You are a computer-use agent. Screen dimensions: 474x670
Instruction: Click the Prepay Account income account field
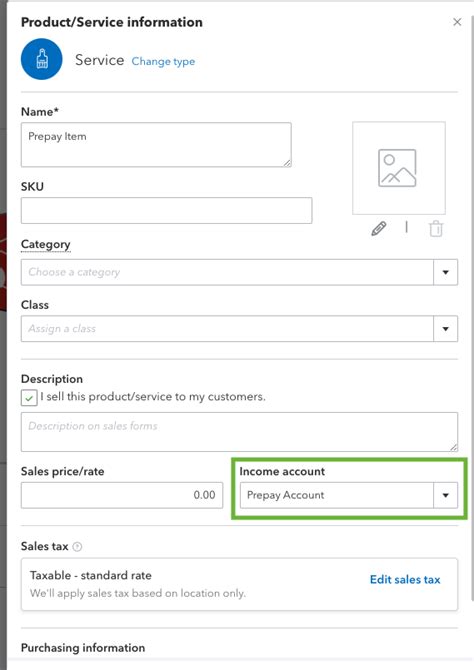pos(337,495)
